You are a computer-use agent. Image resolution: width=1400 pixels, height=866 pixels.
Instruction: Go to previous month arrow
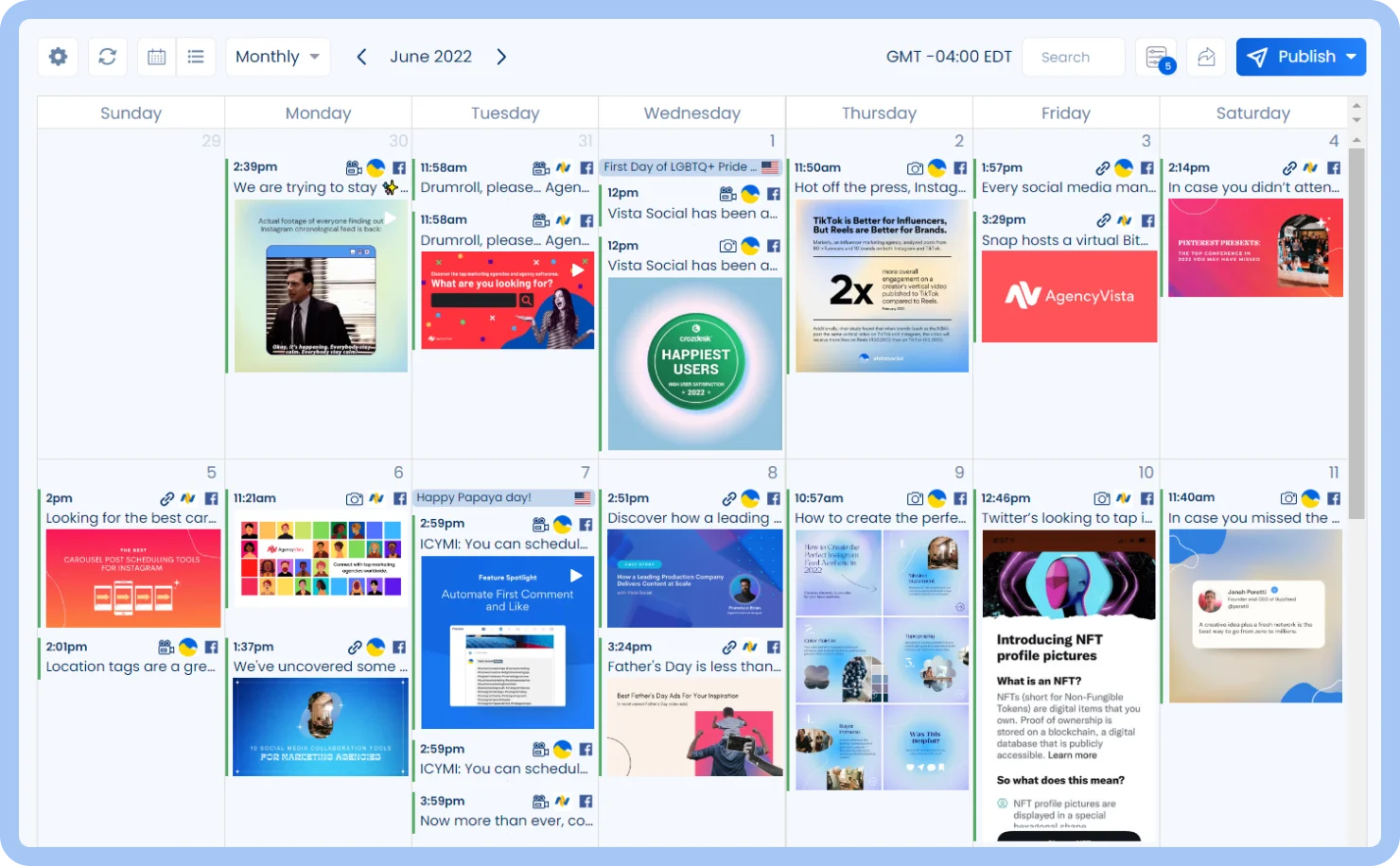[361, 57]
